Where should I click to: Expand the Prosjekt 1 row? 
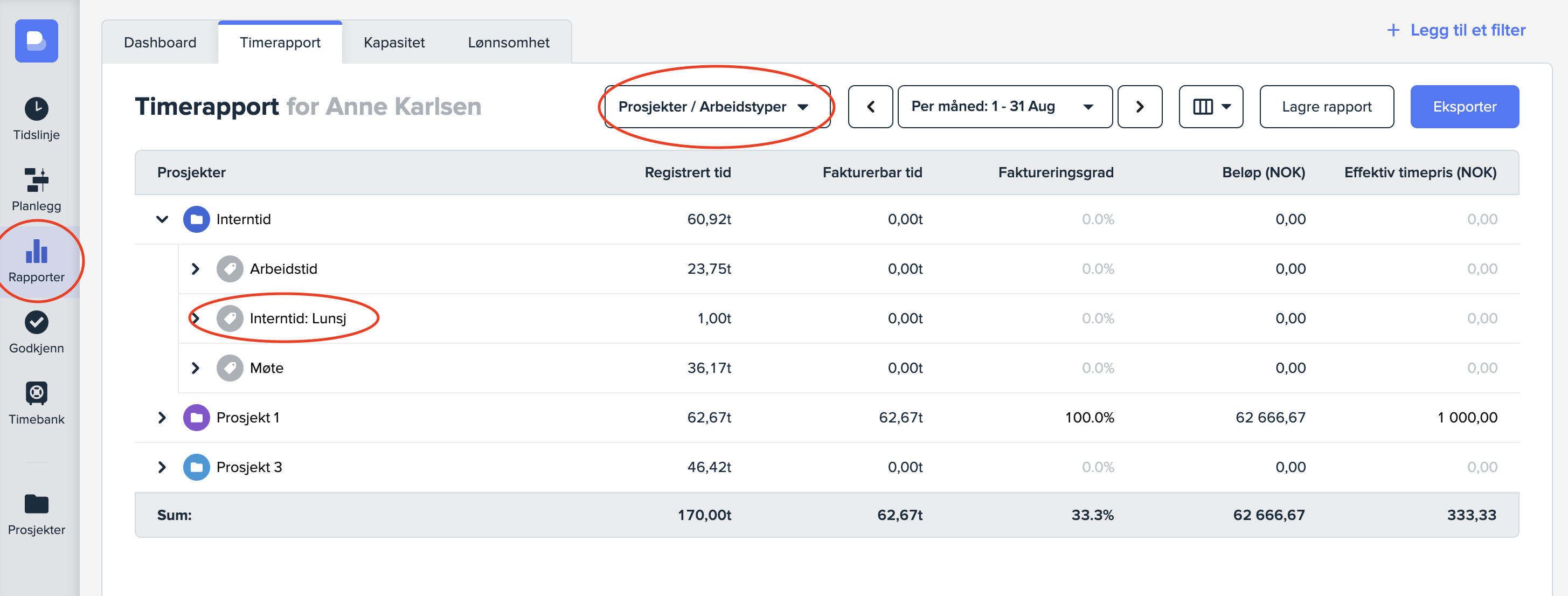tap(162, 418)
